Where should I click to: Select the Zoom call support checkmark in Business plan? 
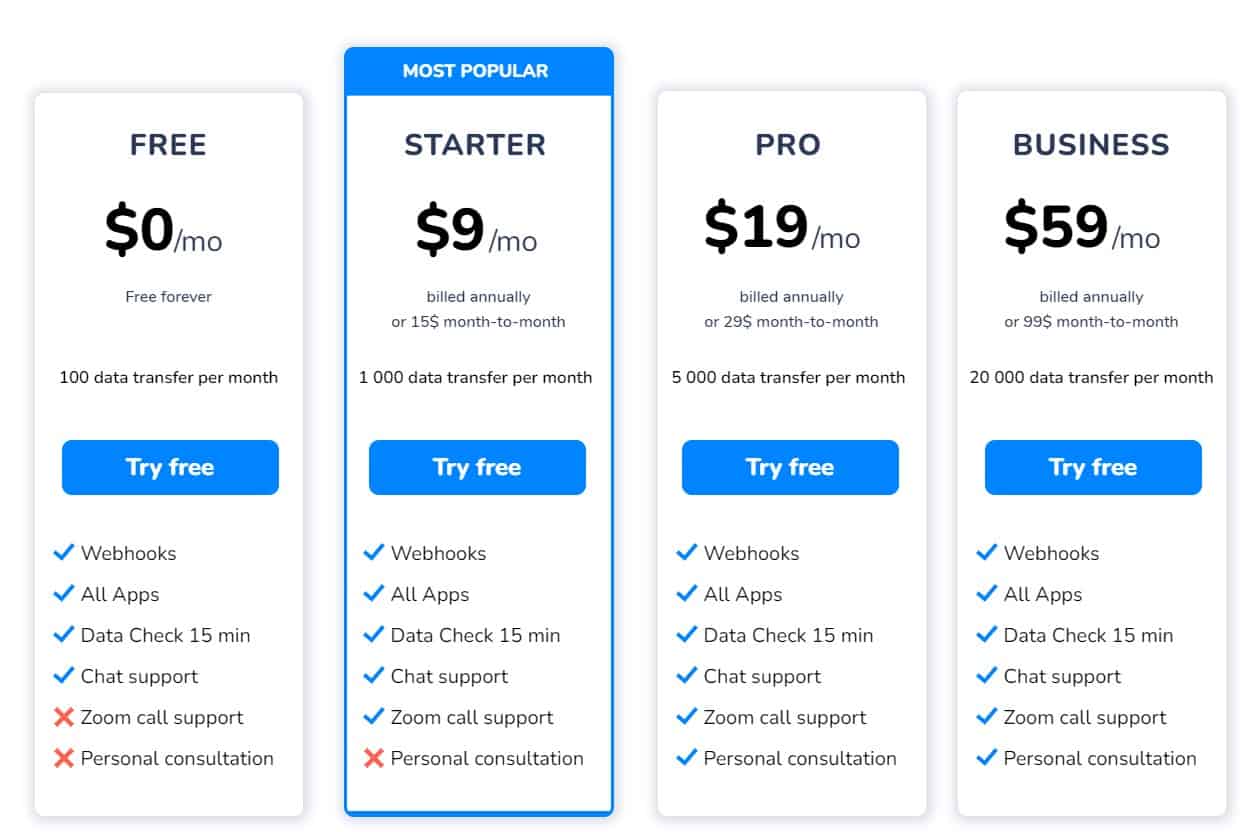(x=986, y=717)
